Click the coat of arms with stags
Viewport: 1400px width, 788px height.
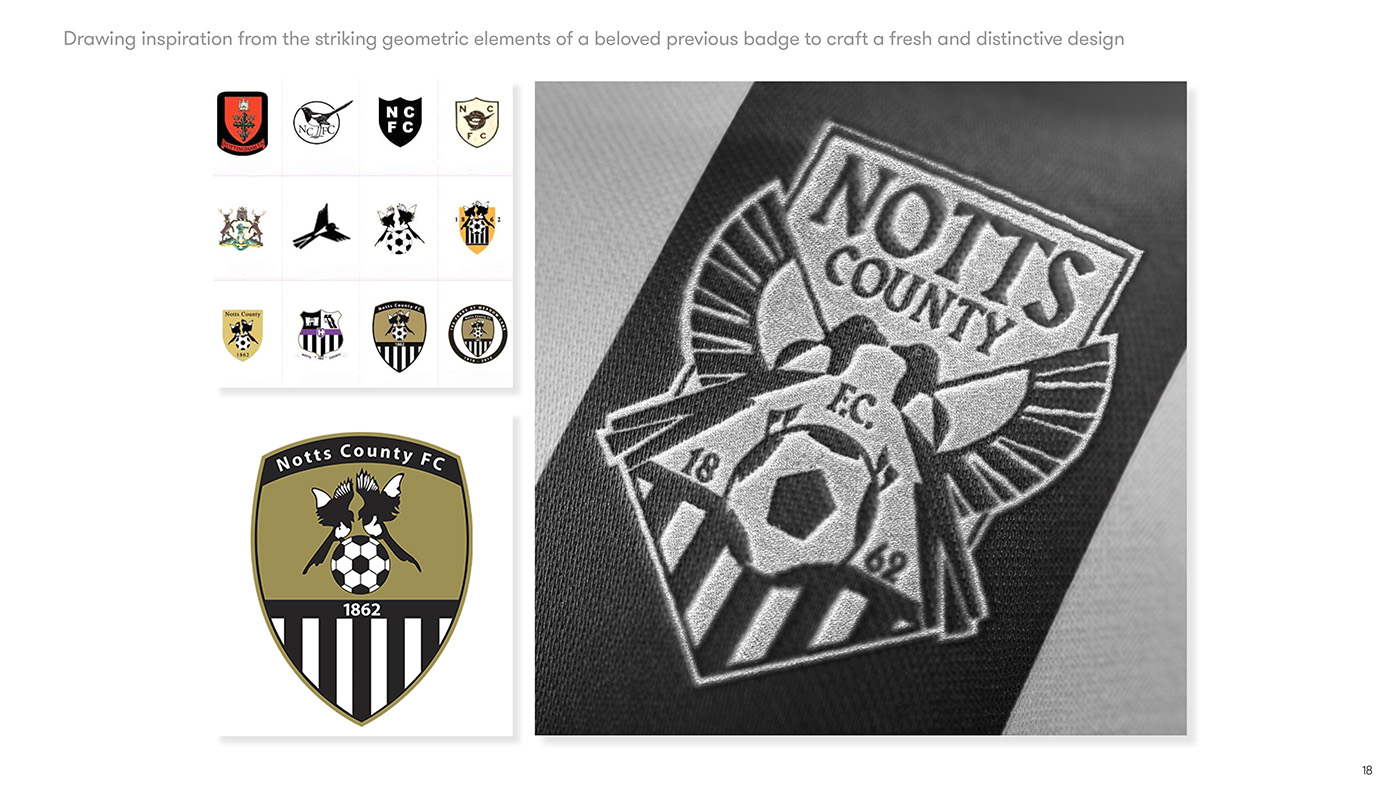coord(242,228)
